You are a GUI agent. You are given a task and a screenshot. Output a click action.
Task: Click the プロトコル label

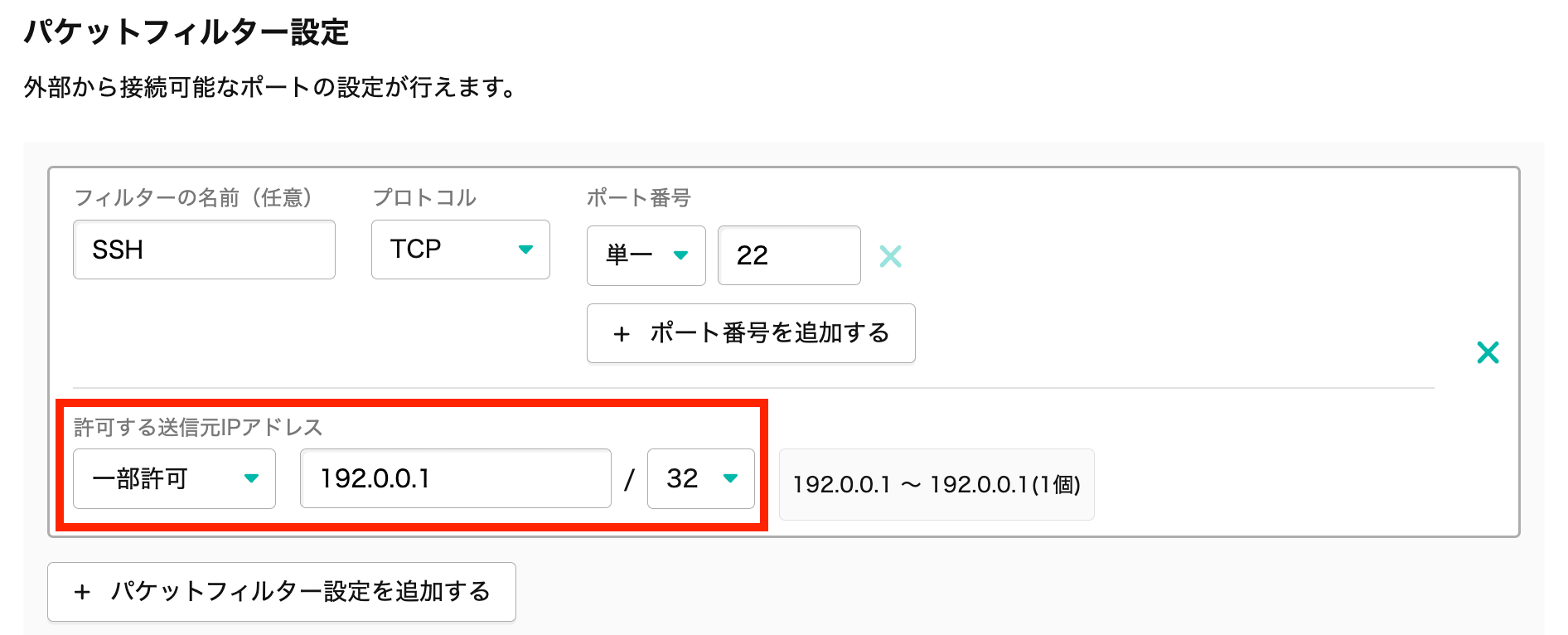424,197
